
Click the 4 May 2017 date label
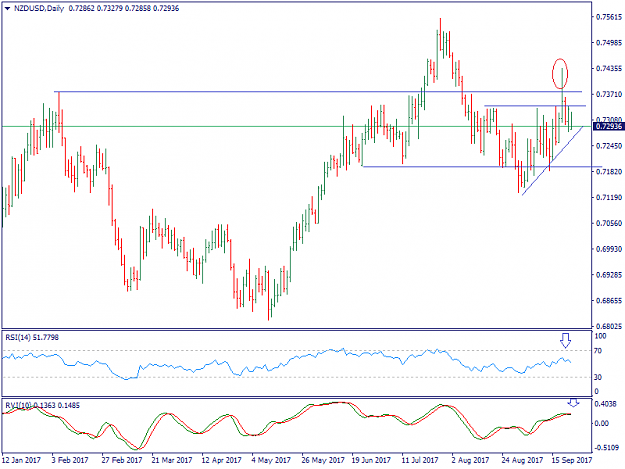coord(271,460)
